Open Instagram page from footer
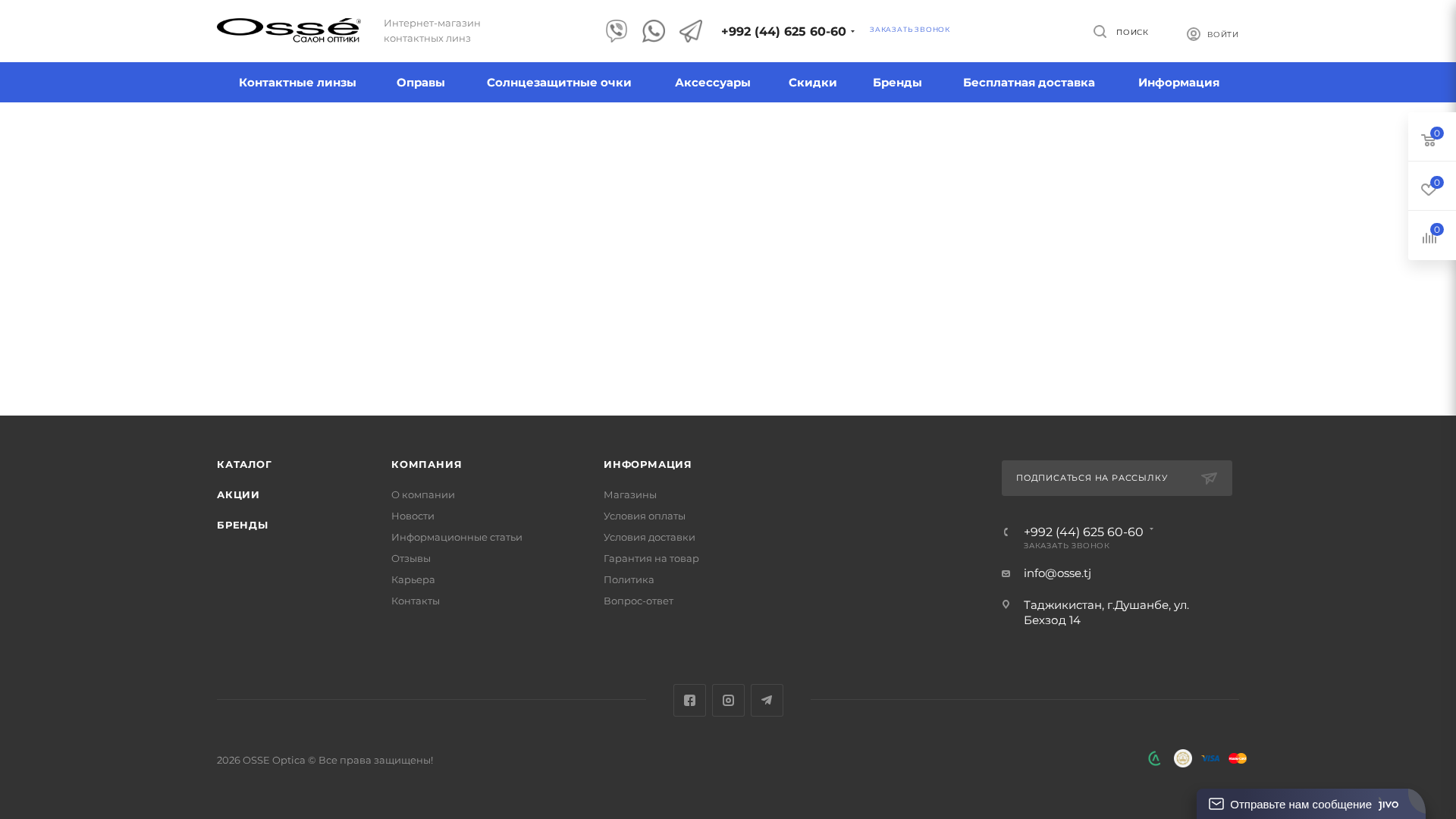Viewport: 1456px width, 819px height. (x=728, y=701)
